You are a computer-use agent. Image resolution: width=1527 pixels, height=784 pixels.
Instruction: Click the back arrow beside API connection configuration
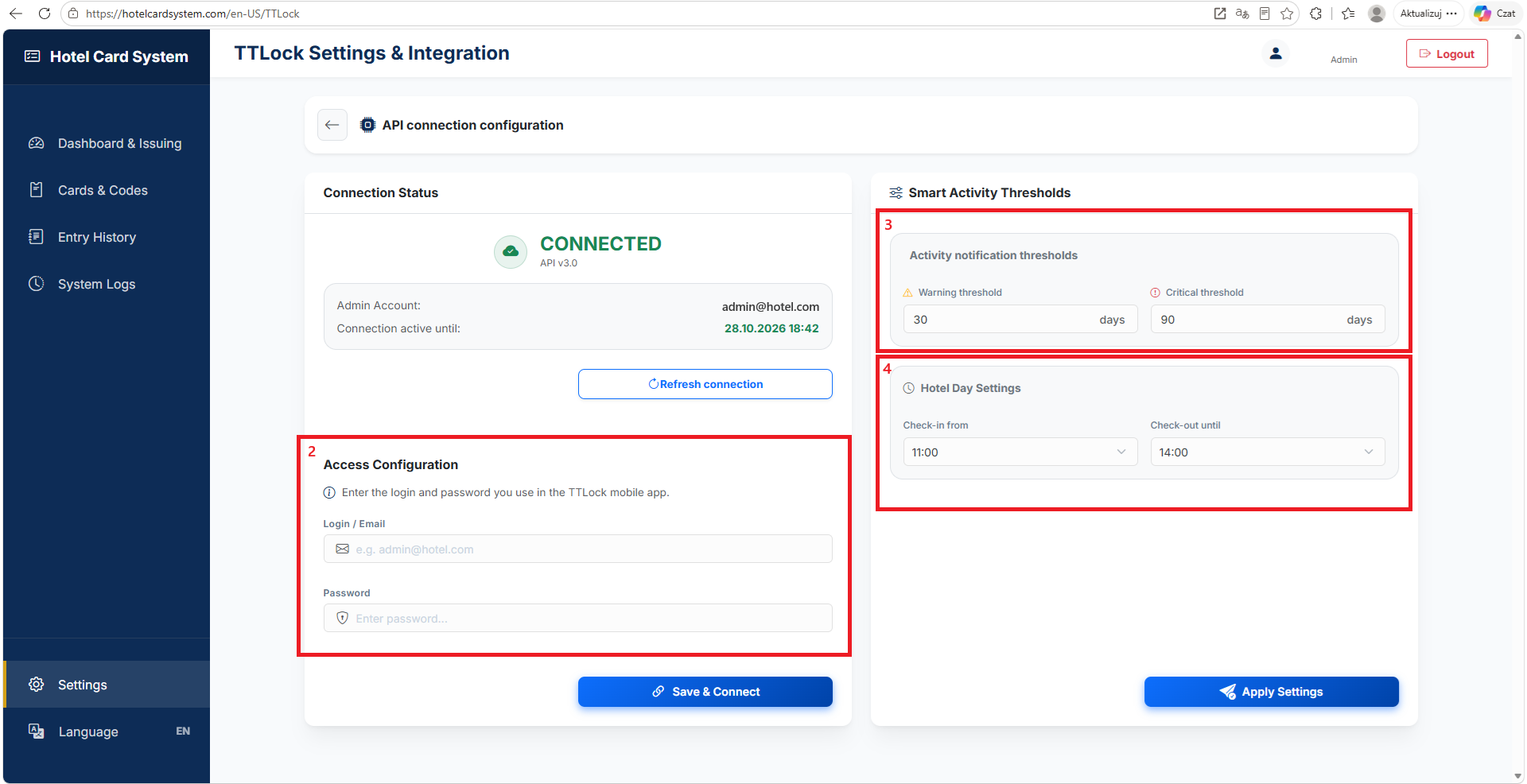pos(332,125)
